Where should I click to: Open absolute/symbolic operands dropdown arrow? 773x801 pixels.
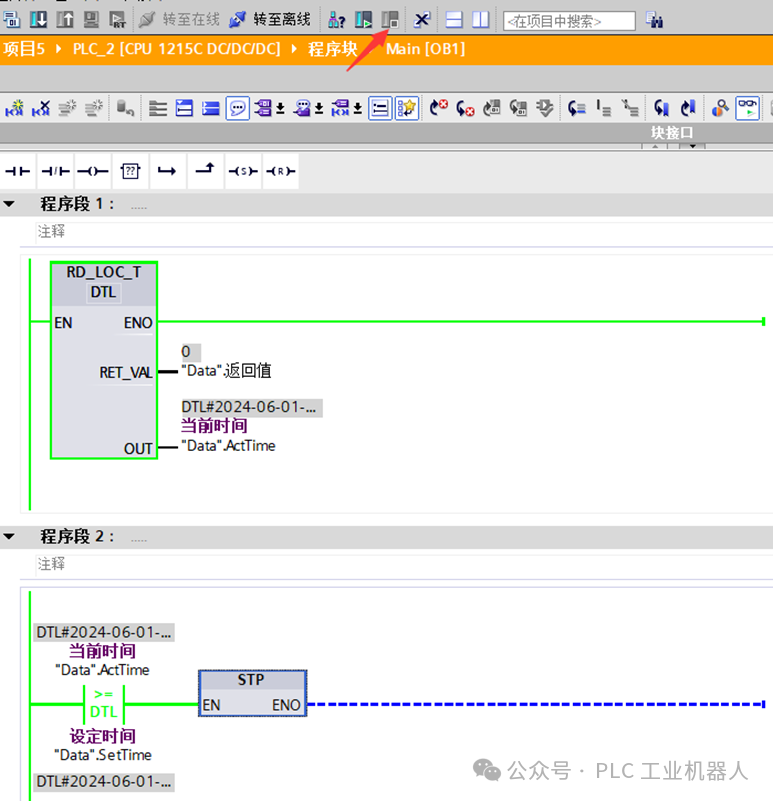coord(280,109)
